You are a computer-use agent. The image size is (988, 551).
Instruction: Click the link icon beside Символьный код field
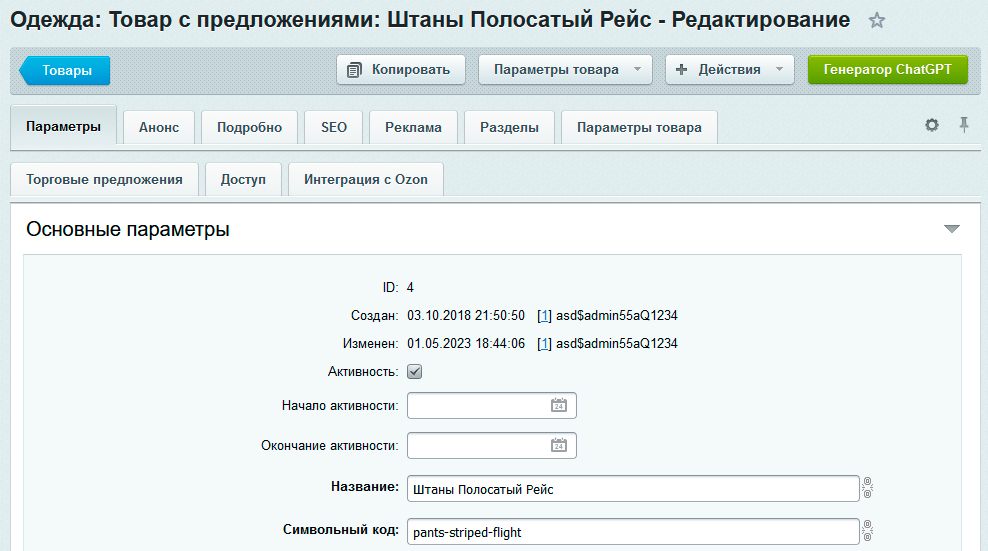(x=868, y=531)
